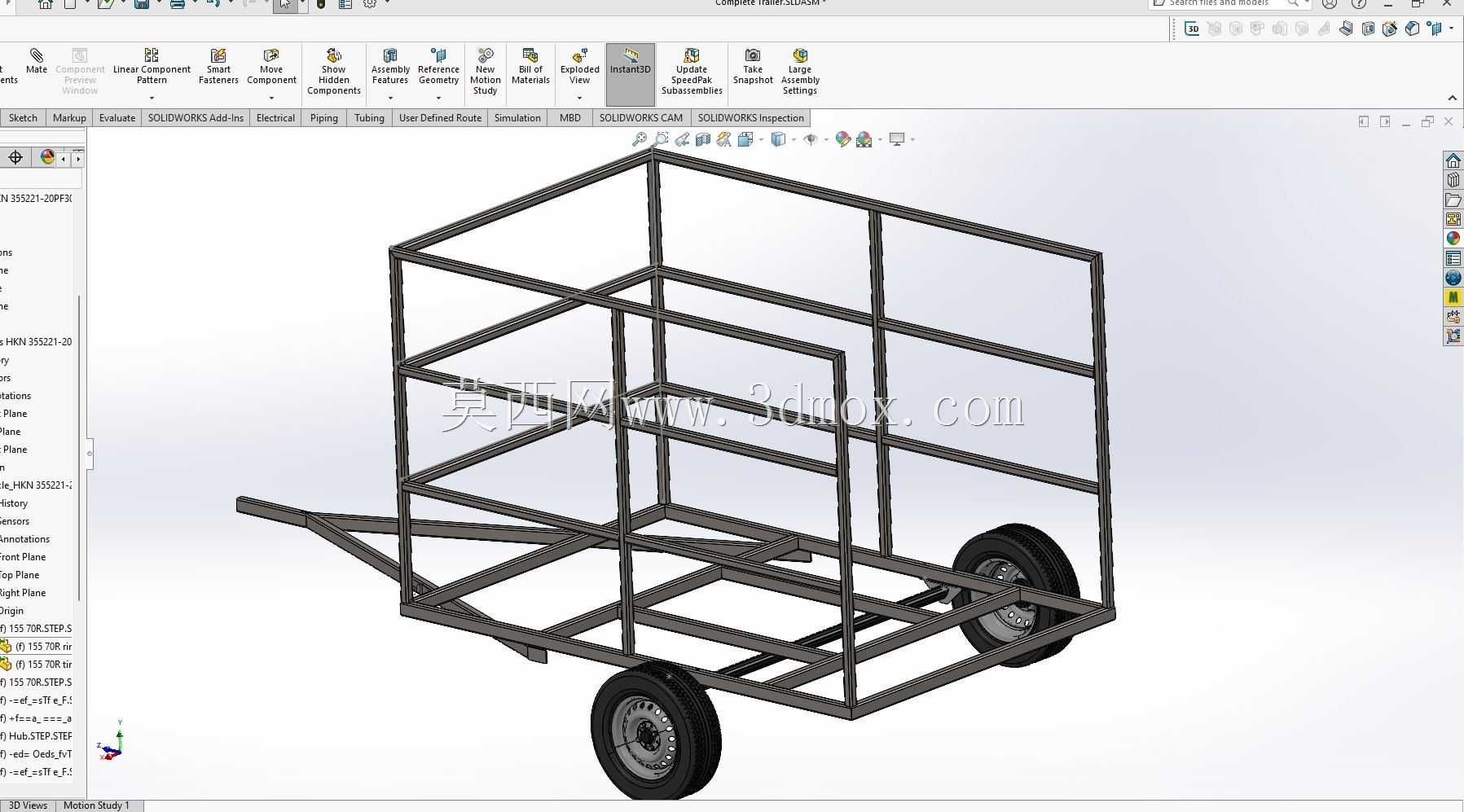The image size is (1464, 812).
Task: Open Apply Scene dropdown arrow
Action: [880, 139]
